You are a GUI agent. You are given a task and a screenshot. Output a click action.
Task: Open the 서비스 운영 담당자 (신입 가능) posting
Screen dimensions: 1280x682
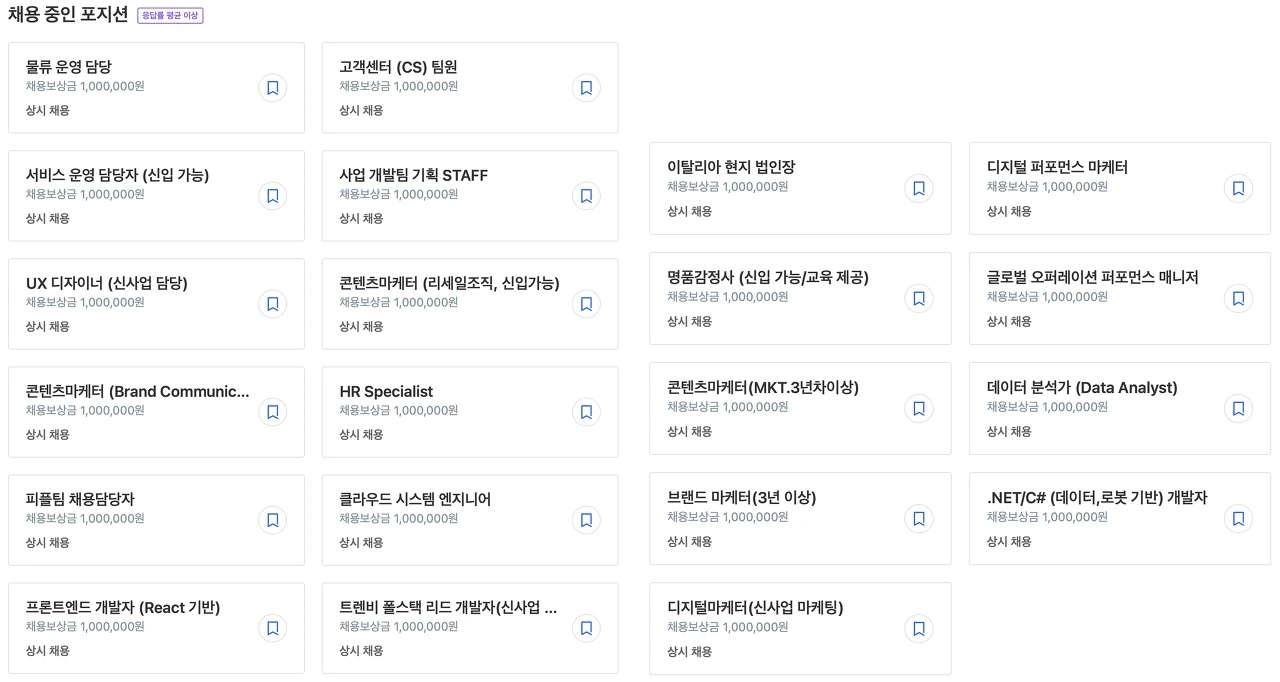point(156,196)
